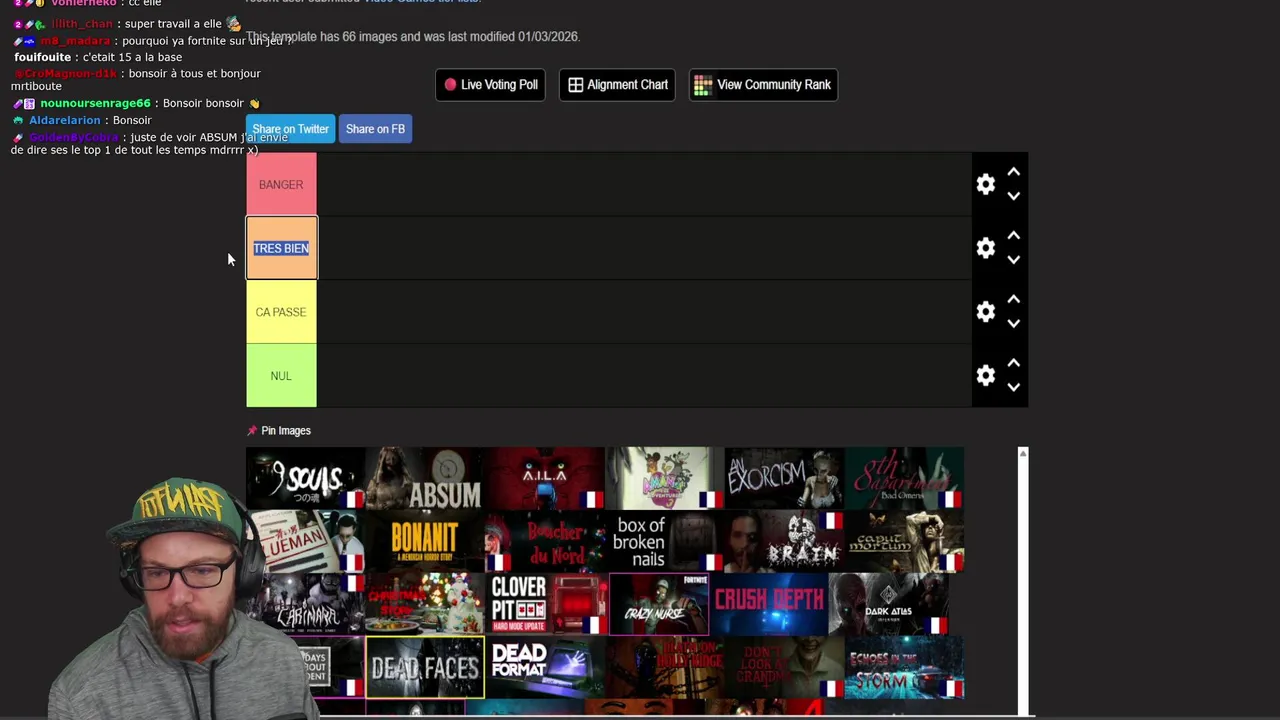Pick the A.I.L.A game image
The width and height of the screenshot is (1280, 720).
click(x=545, y=478)
